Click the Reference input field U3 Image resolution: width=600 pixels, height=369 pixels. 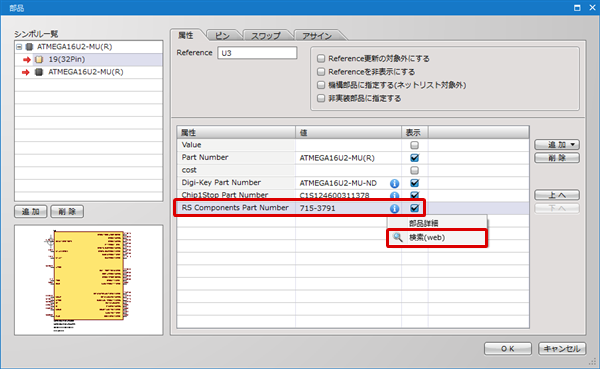coord(257,53)
